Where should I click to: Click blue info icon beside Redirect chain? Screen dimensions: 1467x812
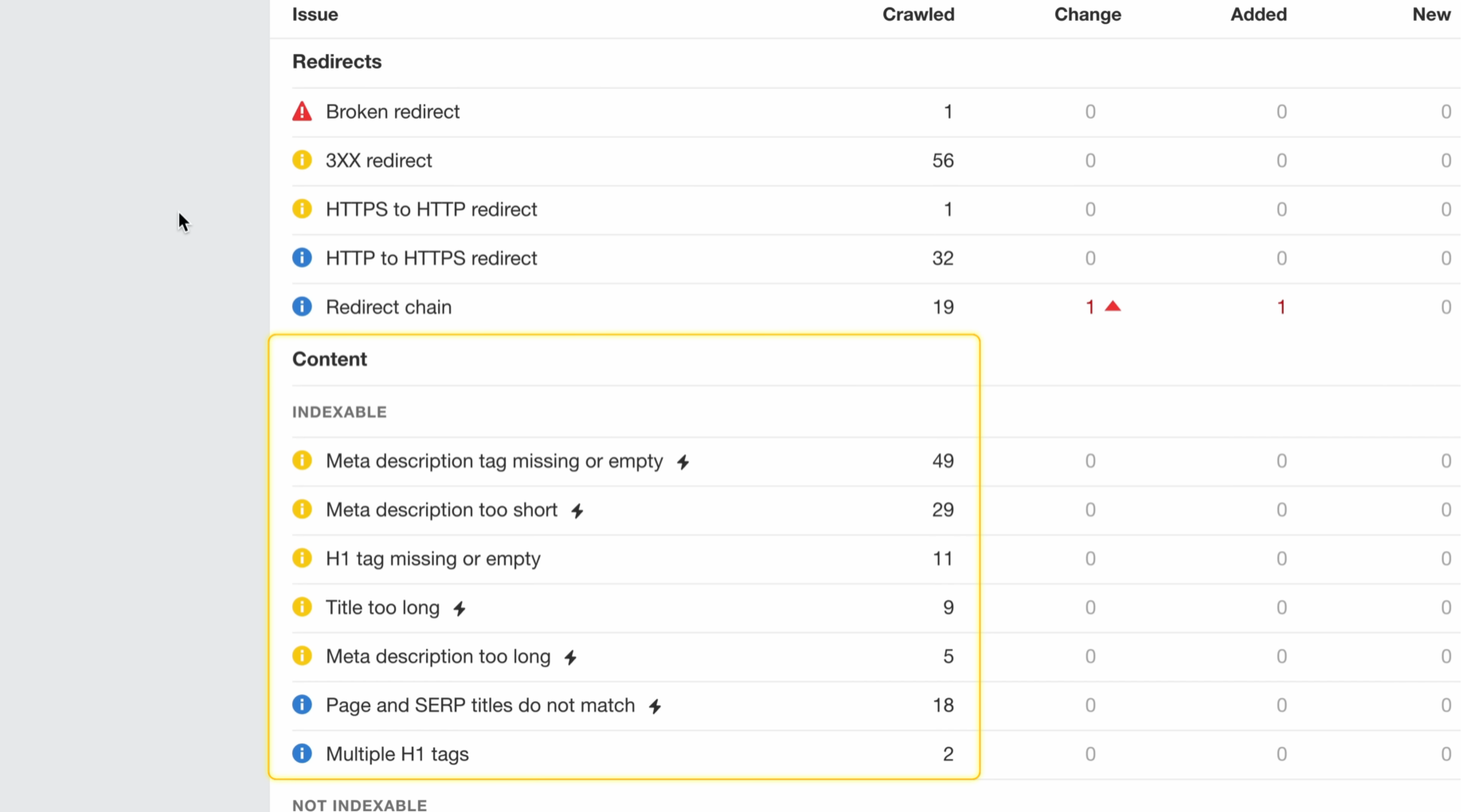(302, 306)
